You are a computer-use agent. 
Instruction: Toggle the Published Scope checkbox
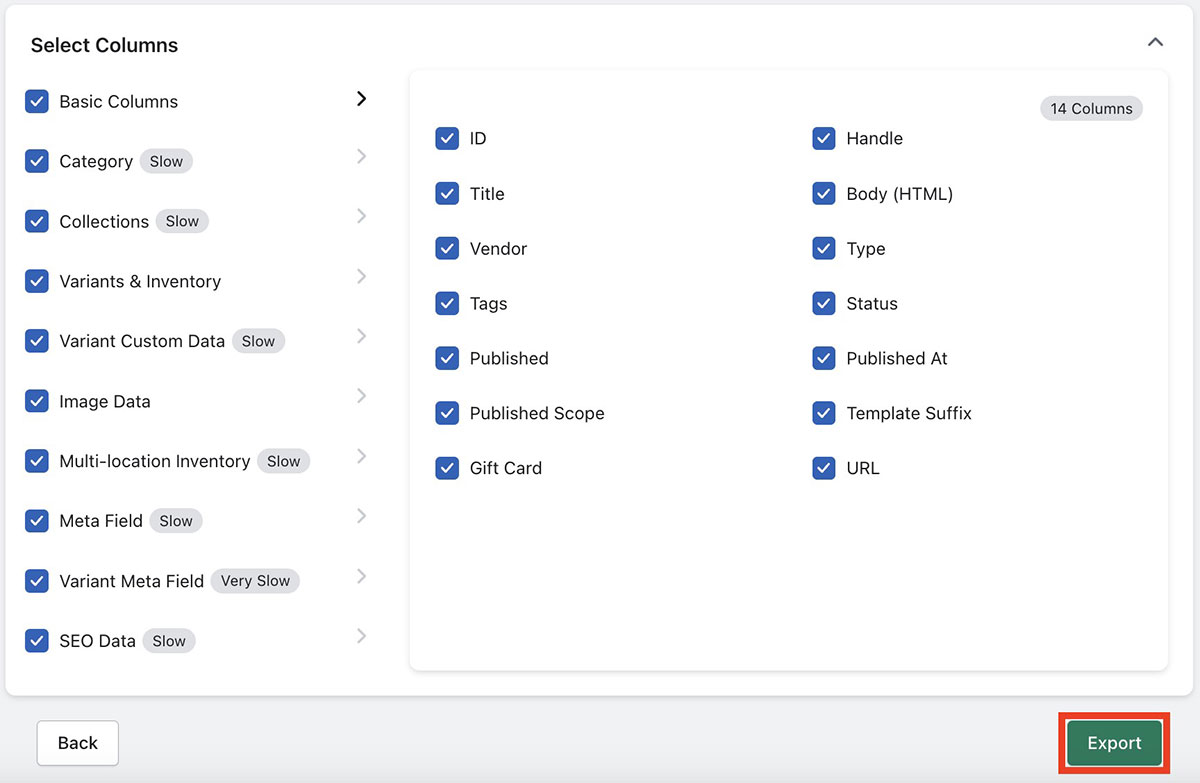pos(447,413)
